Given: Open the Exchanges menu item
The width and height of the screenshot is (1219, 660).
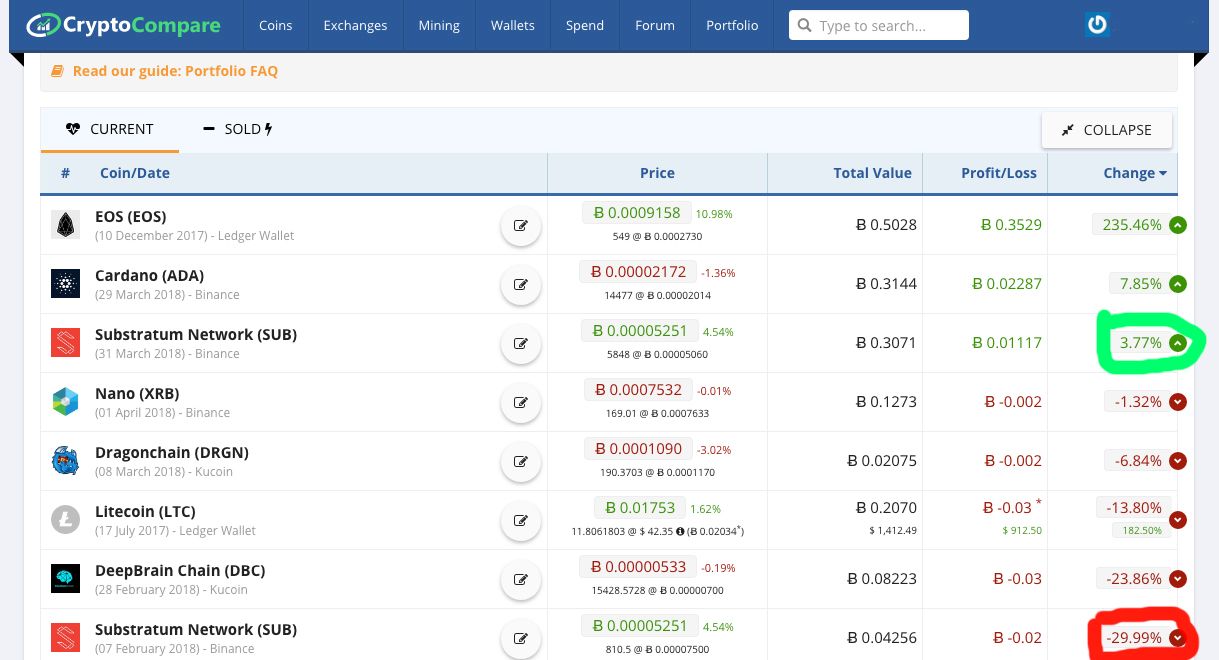Looking at the screenshot, I should tap(355, 25).
